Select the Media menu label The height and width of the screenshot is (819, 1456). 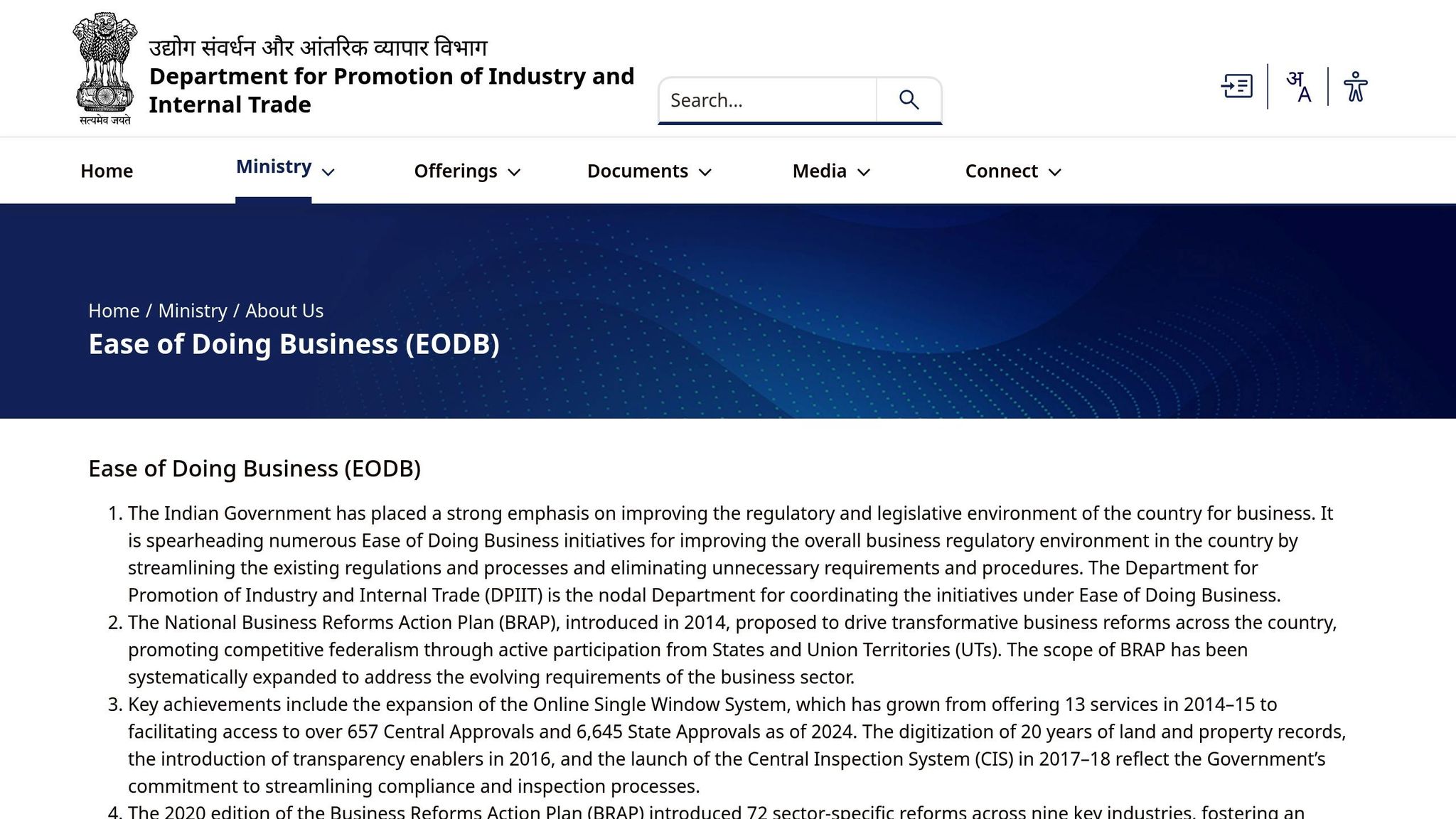coord(819,171)
